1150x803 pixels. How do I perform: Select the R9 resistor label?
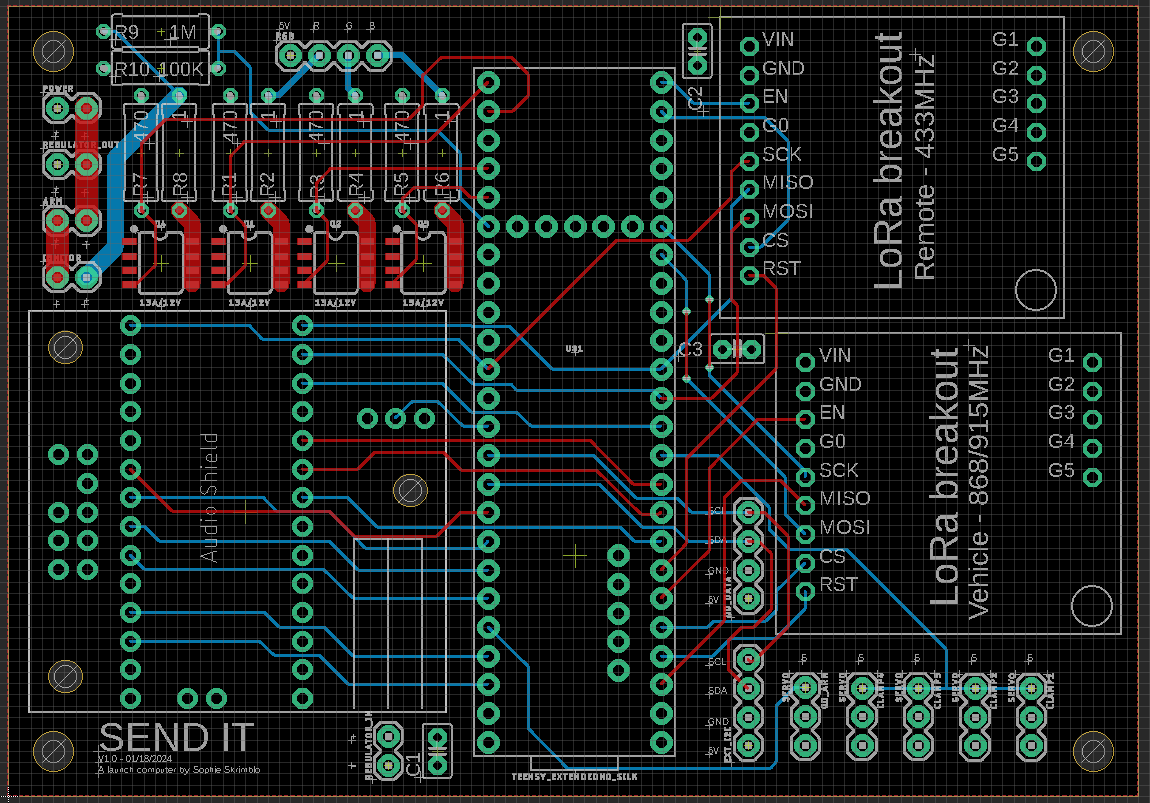[127, 32]
